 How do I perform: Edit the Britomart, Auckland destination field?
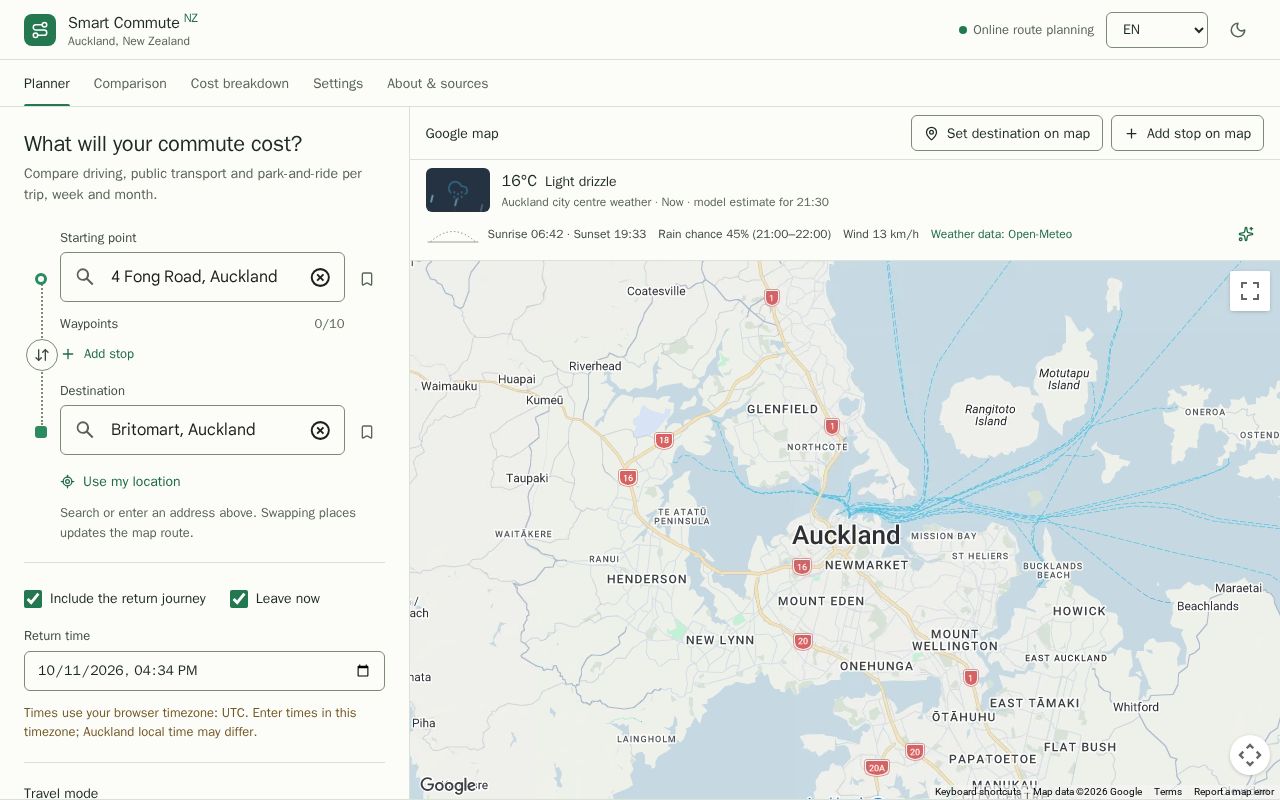pos(202,430)
